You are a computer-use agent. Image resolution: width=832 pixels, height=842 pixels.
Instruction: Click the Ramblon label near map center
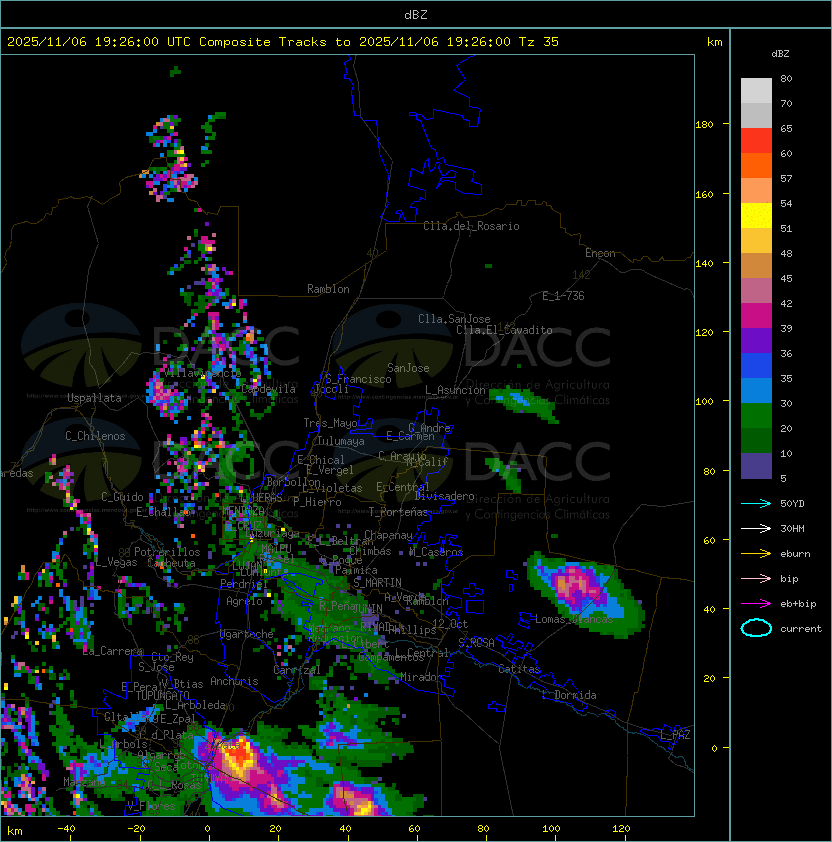pos(328,289)
